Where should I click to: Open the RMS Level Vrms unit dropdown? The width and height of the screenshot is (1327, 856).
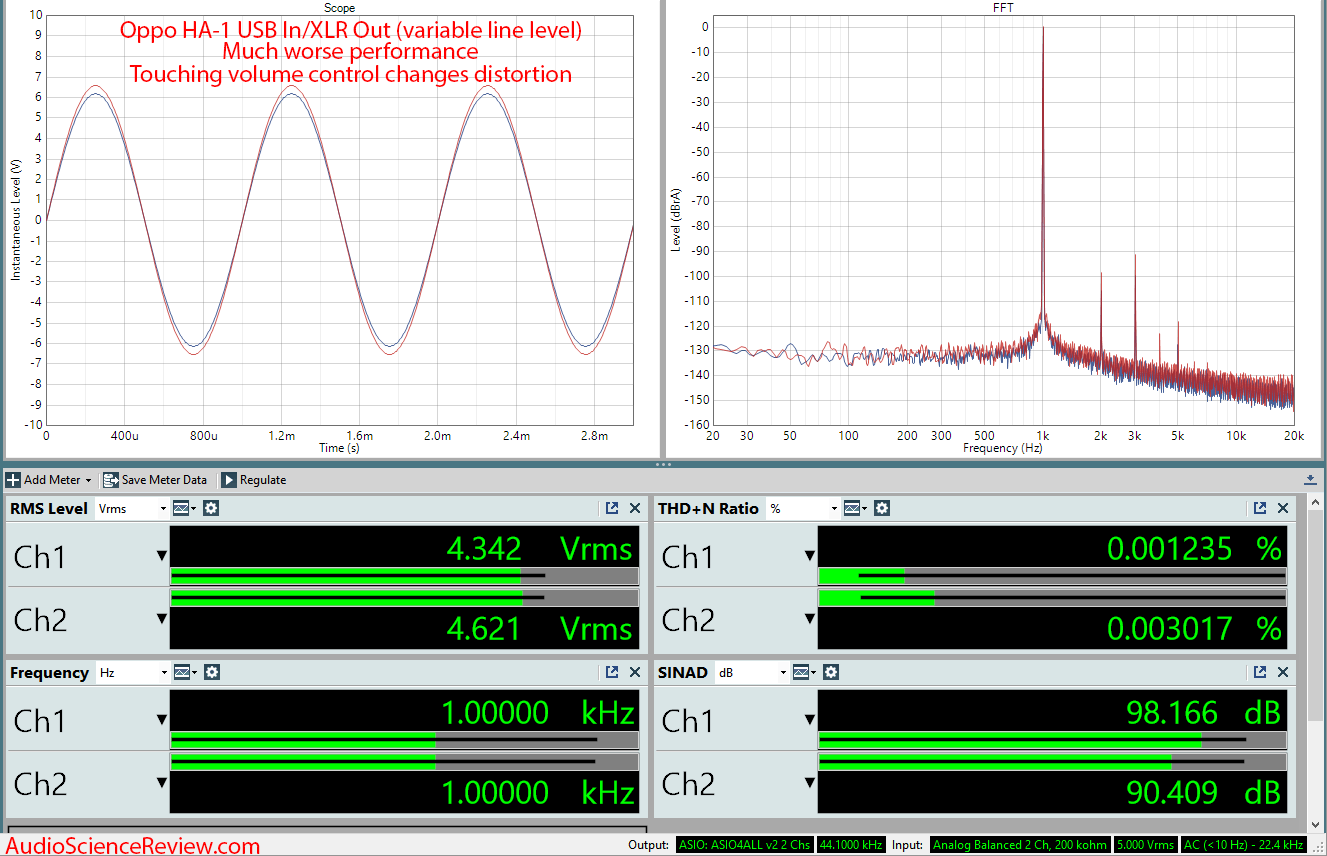coord(132,508)
